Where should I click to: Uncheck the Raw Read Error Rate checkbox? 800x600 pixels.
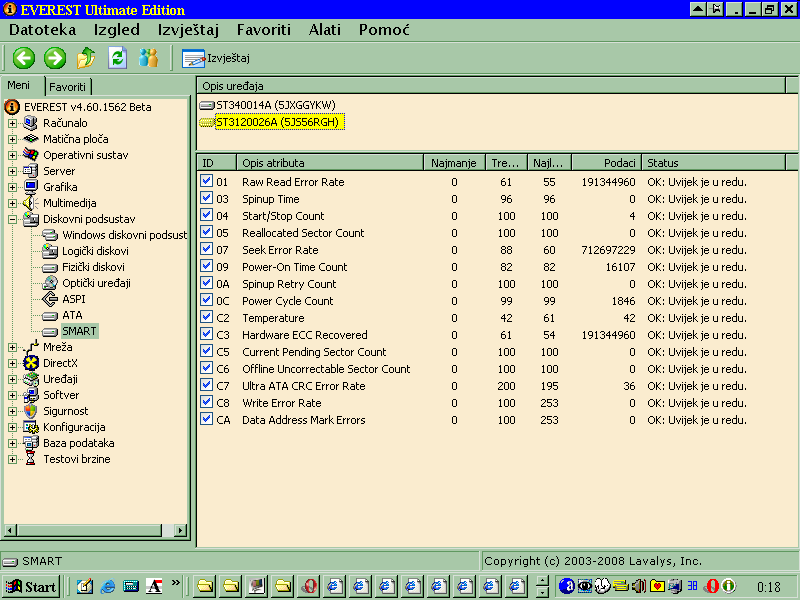tap(207, 182)
